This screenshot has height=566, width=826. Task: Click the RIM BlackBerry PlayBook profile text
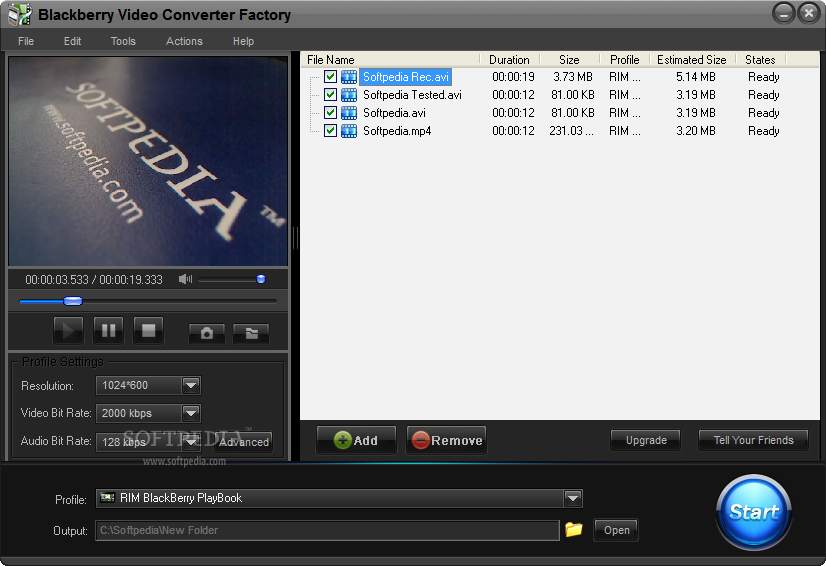181,497
